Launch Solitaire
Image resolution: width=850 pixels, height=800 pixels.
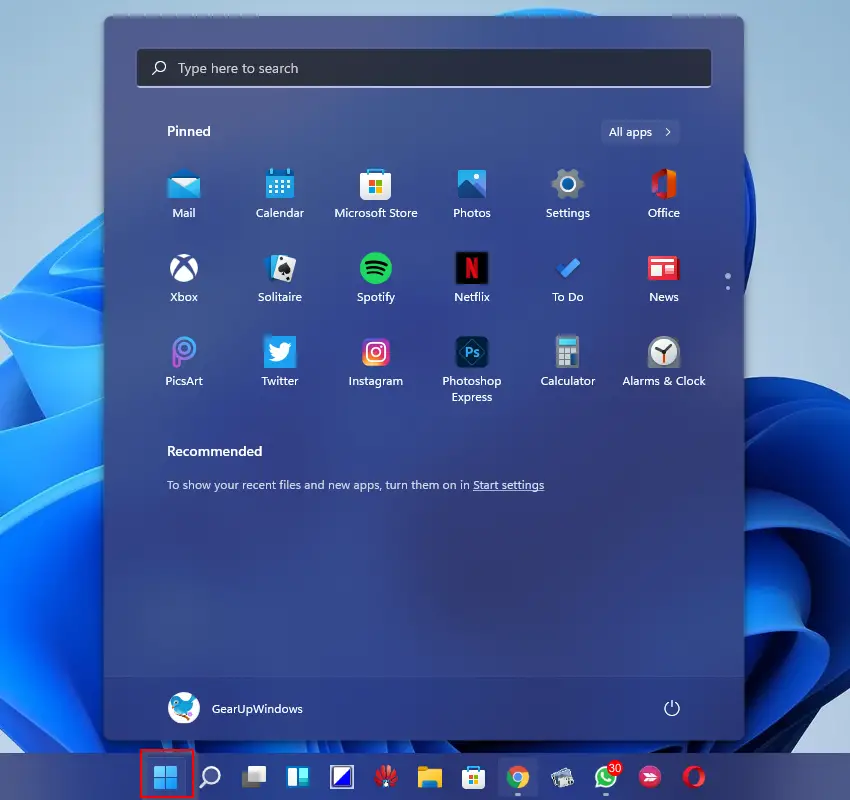pos(280,278)
